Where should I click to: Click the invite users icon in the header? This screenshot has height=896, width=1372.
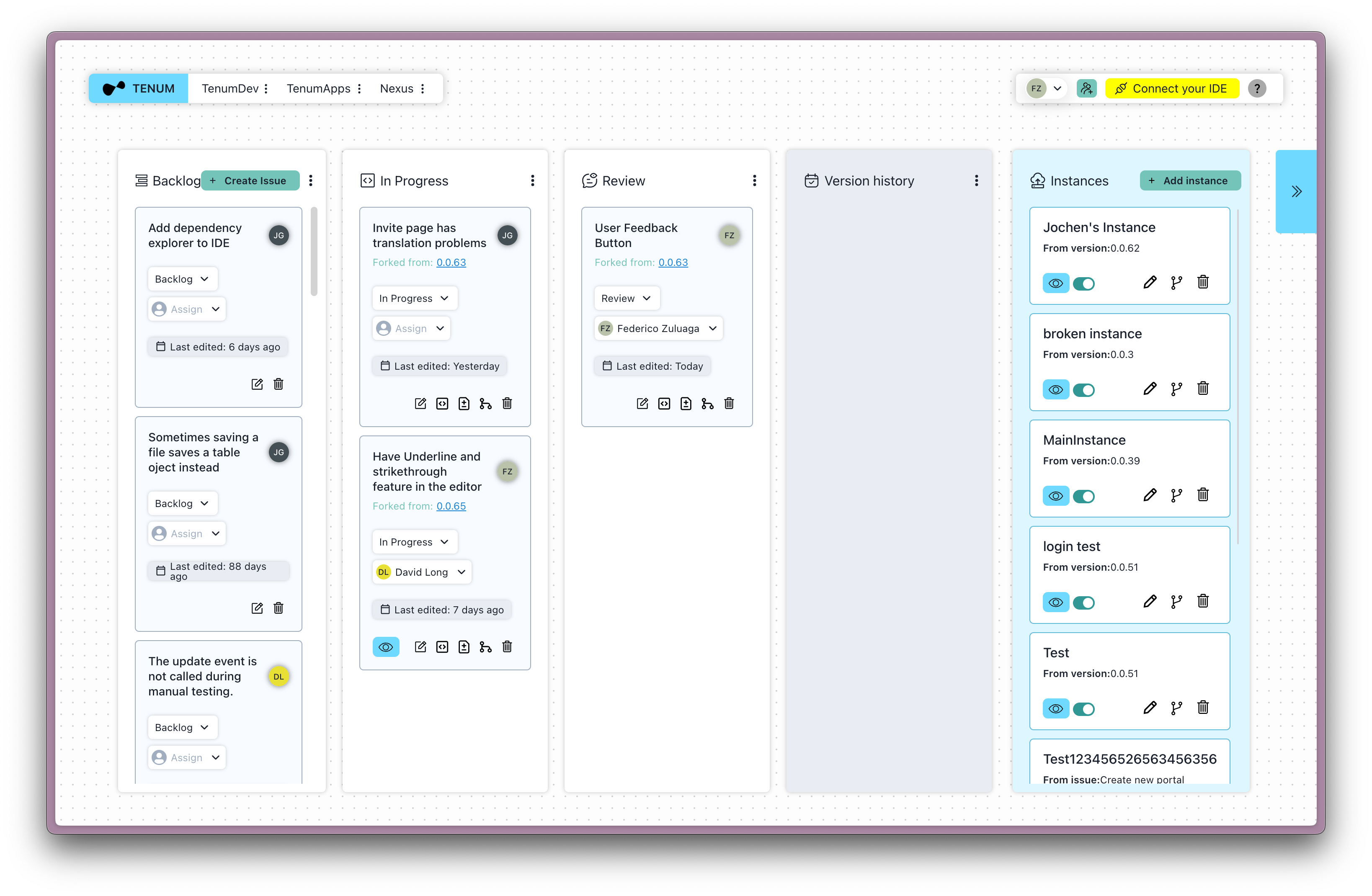coord(1087,89)
